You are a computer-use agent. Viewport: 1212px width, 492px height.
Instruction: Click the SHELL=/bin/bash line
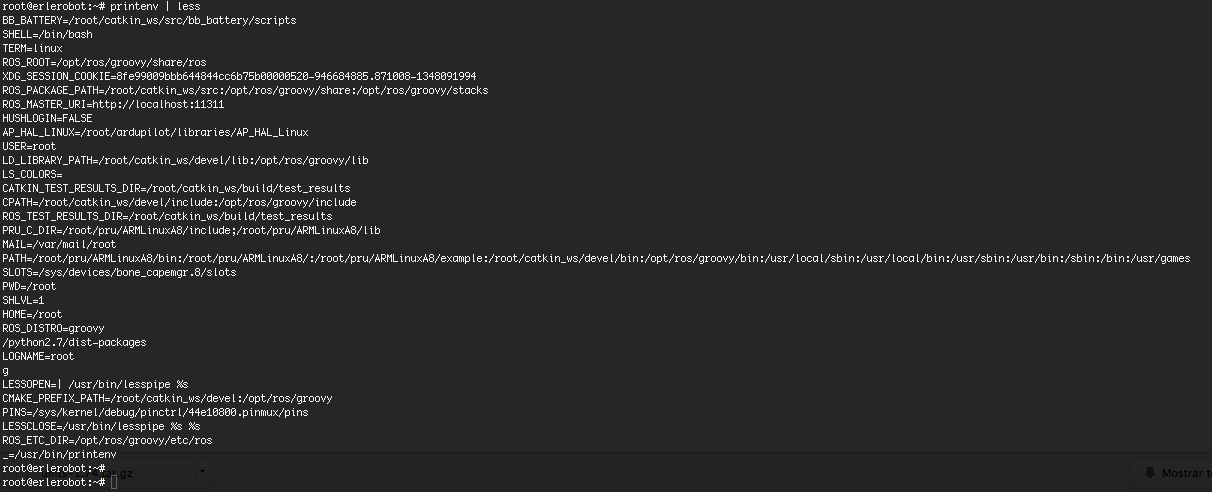(47, 34)
